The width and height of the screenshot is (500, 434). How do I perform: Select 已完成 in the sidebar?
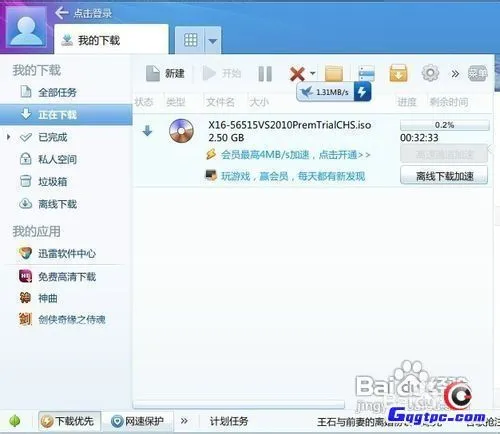click(x=53, y=137)
